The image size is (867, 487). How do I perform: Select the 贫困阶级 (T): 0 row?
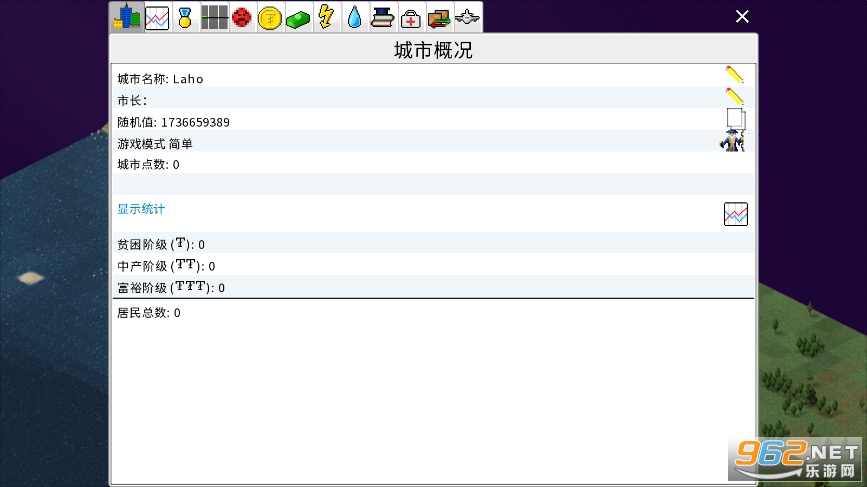coord(434,244)
